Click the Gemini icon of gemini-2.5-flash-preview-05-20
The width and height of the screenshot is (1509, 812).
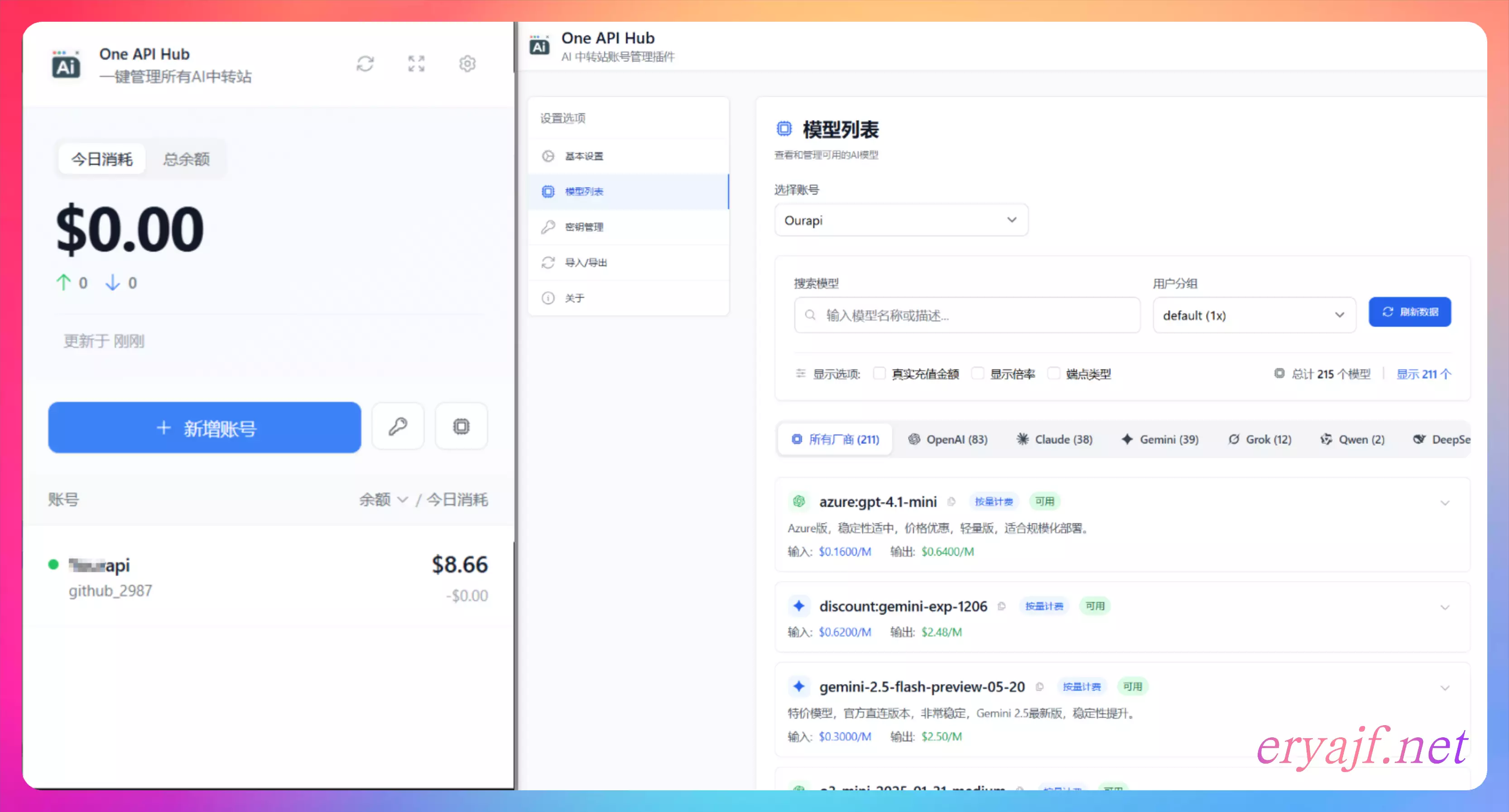pos(798,686)
